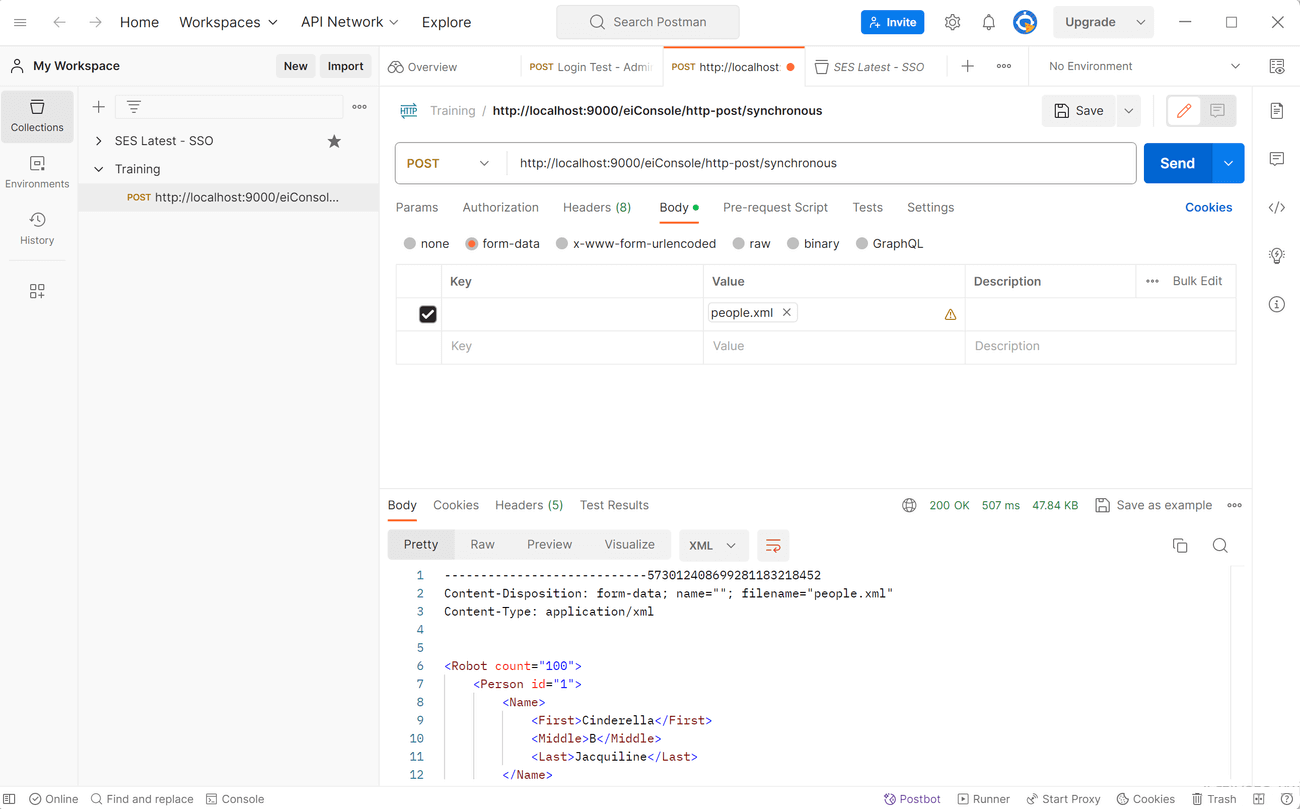The image size is (1300, 809).
Task: Open the Upgrade dropdown arrow
Action: [1140, 22]
